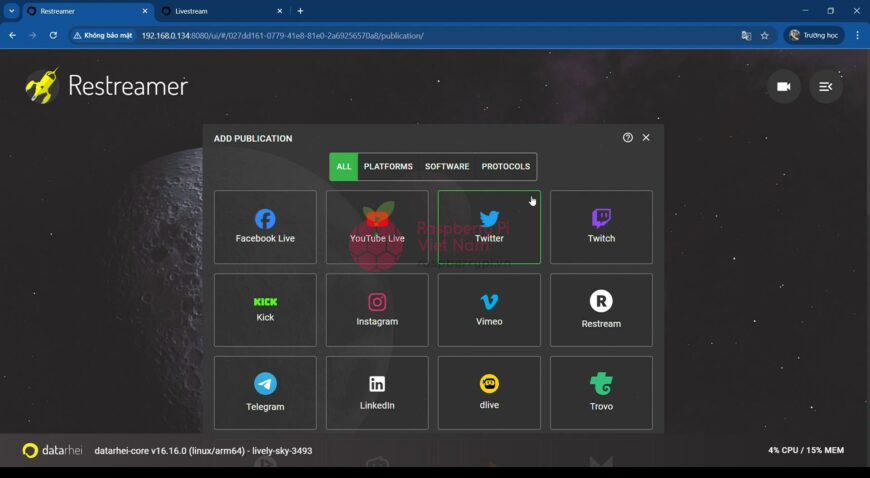Choose the Trovo platform tile
The height and width of the screenshot is (478, 870).
[601, 393]
